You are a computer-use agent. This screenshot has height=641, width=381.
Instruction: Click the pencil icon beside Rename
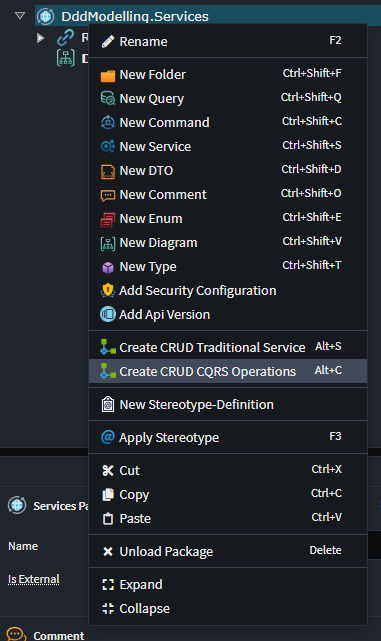pos(108,41)
